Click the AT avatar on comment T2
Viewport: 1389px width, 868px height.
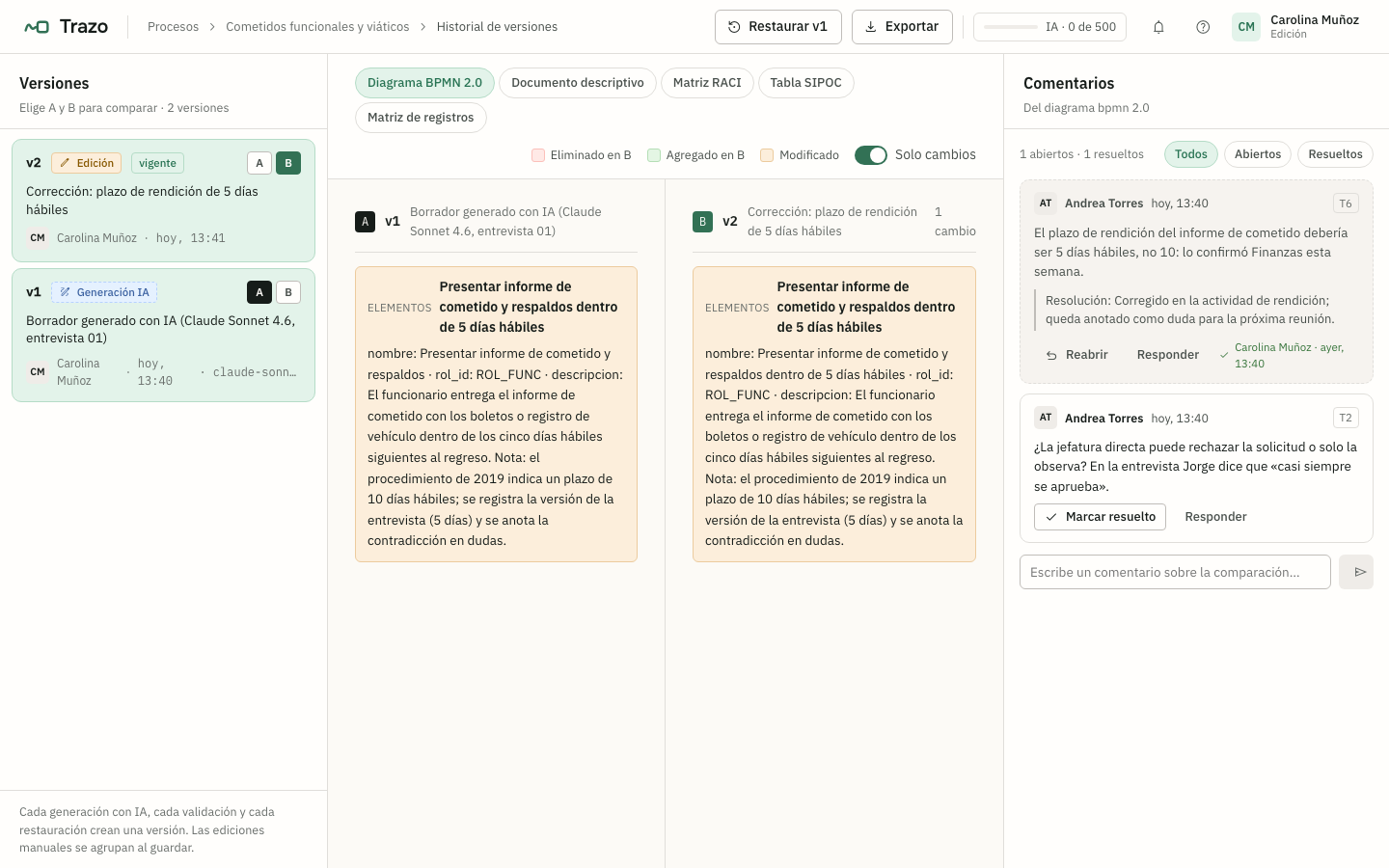(1046, 418)
